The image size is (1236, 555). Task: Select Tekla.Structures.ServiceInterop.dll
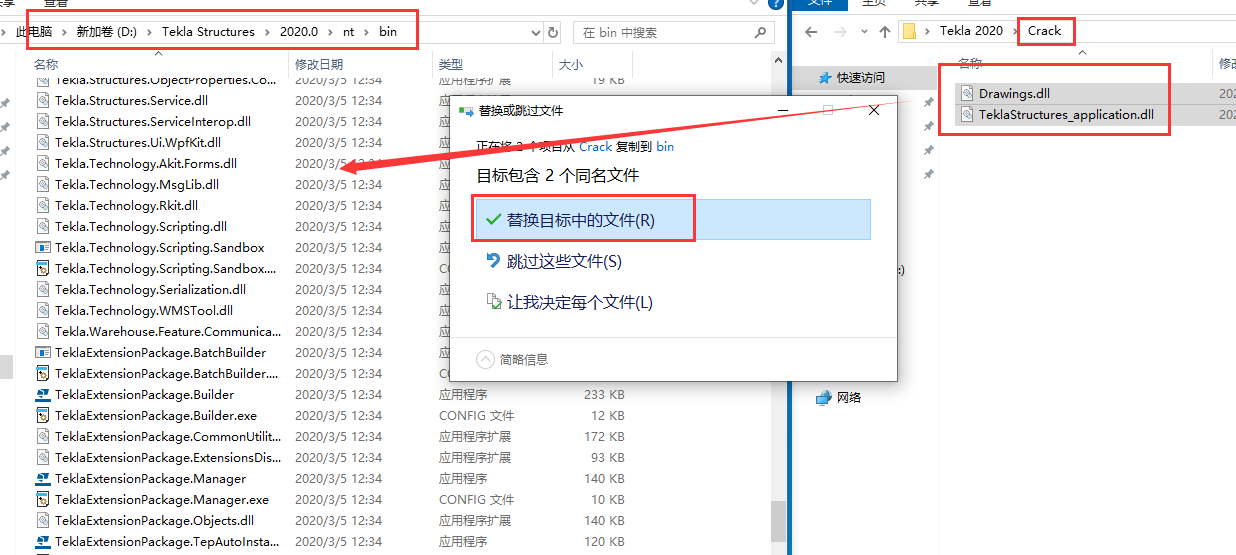pos(153,121)
